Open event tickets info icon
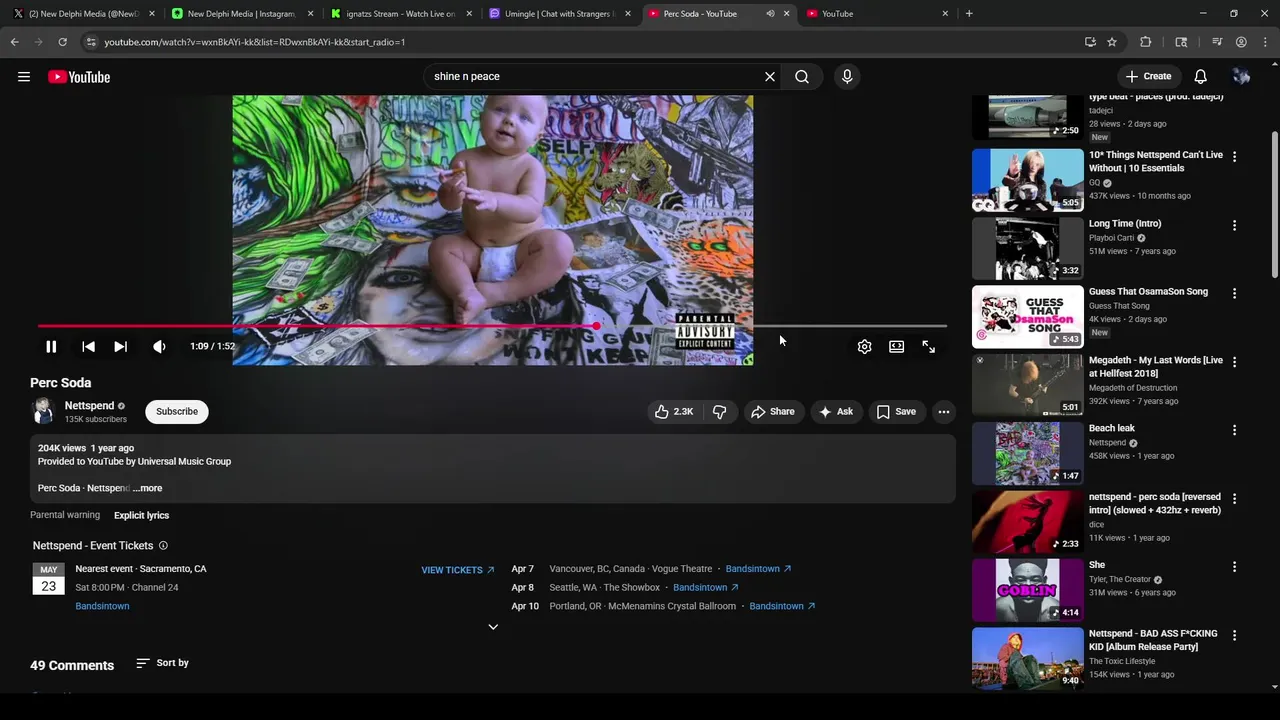 (x=163, y=546)
